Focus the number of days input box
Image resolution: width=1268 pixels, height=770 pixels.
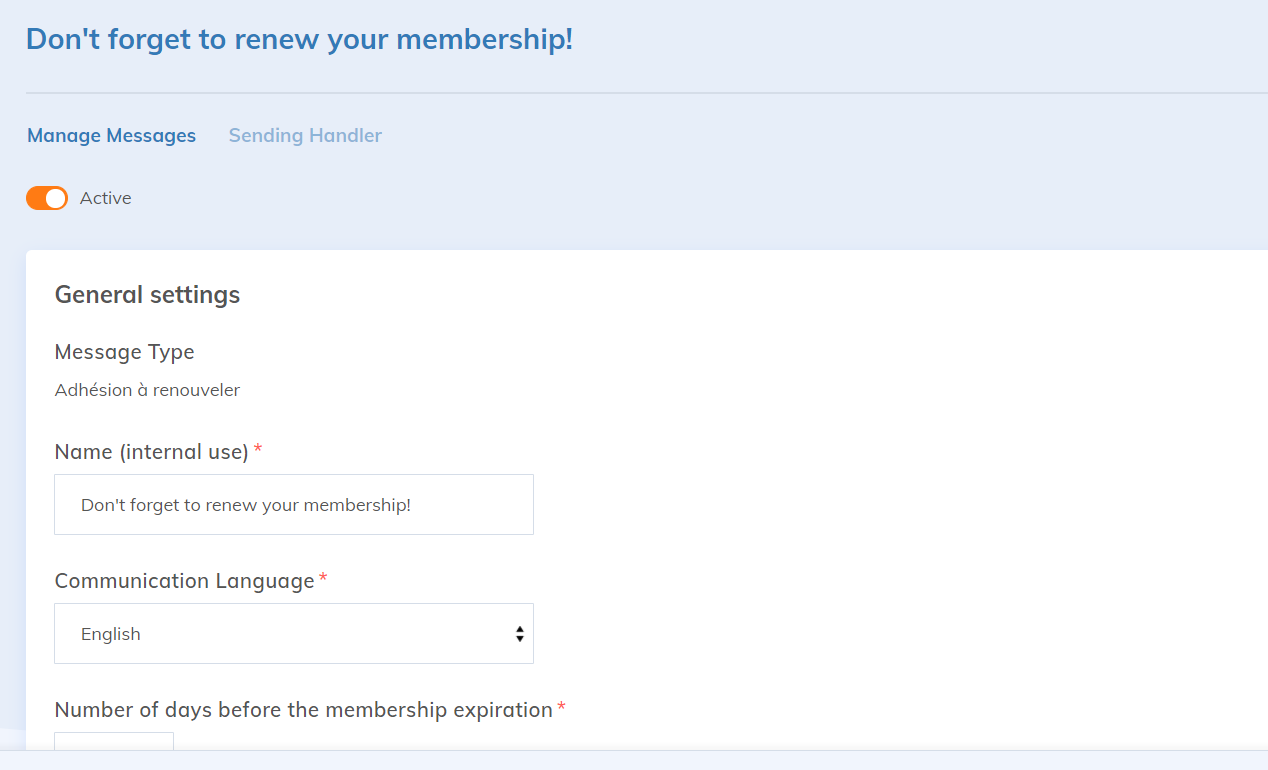114,742
